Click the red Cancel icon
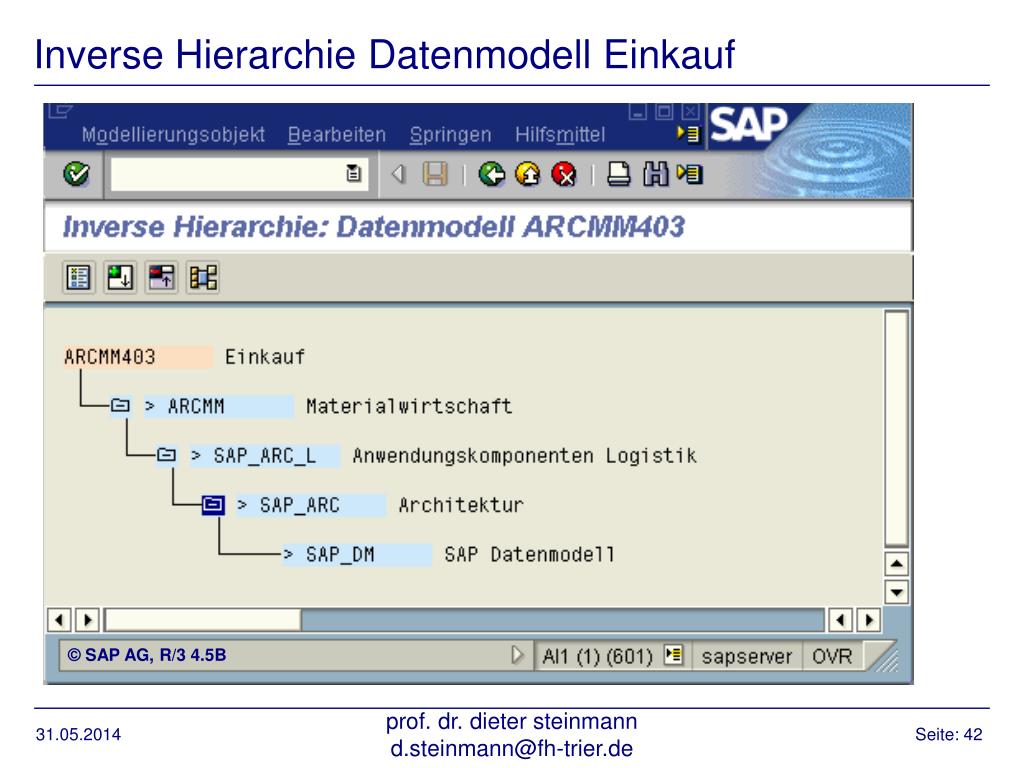The height and width of the screenshot is (768, 1024). click(564, 174)
